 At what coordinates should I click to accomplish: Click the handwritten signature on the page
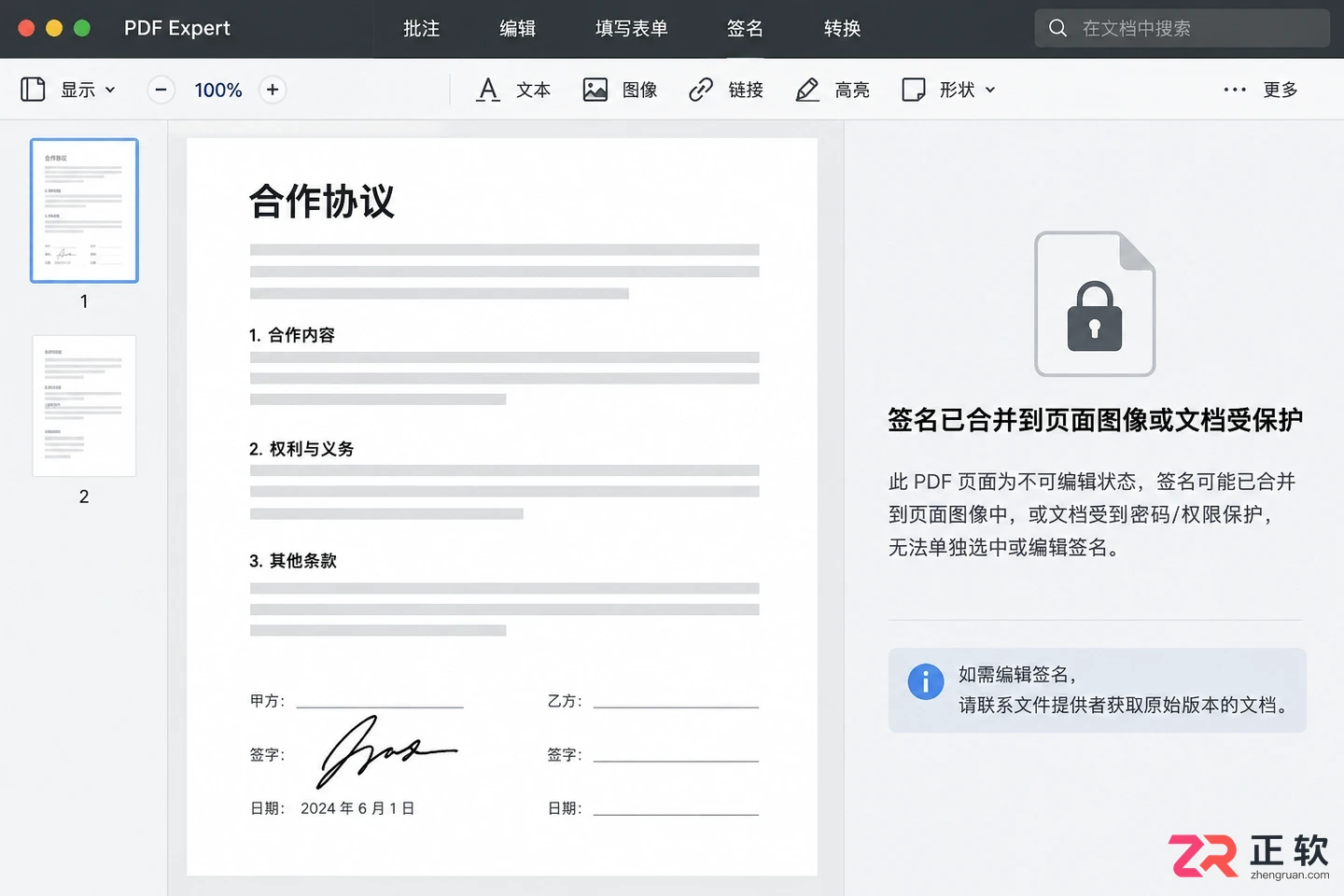(385, 751)
